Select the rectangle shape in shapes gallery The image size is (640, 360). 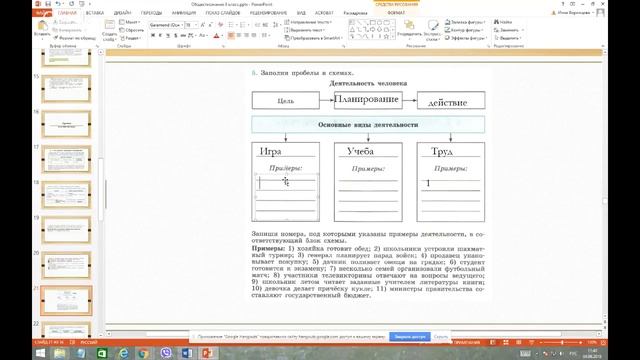[x=373, y=22]
